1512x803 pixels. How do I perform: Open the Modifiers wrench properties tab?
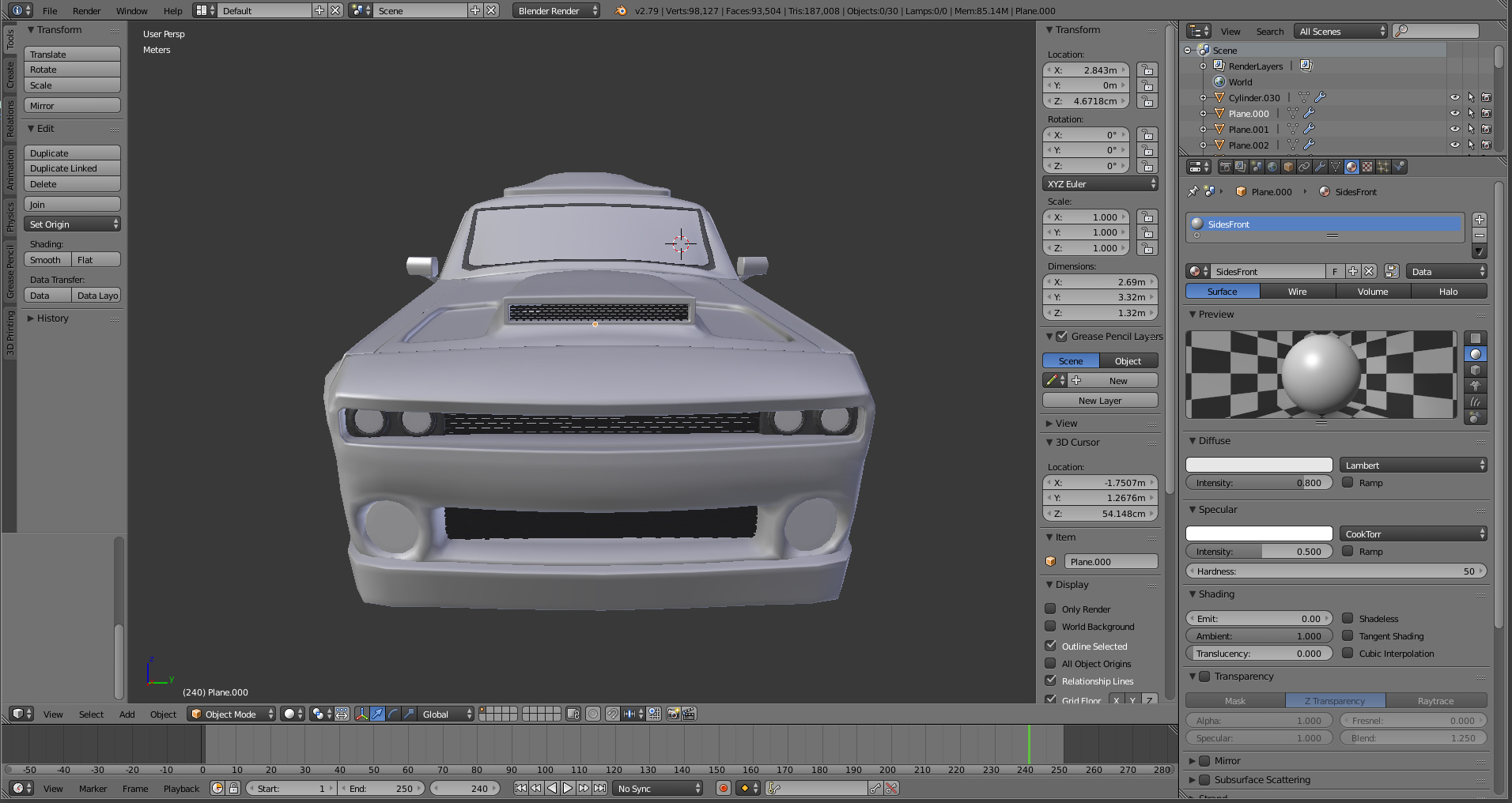[x=1320, y=167]
